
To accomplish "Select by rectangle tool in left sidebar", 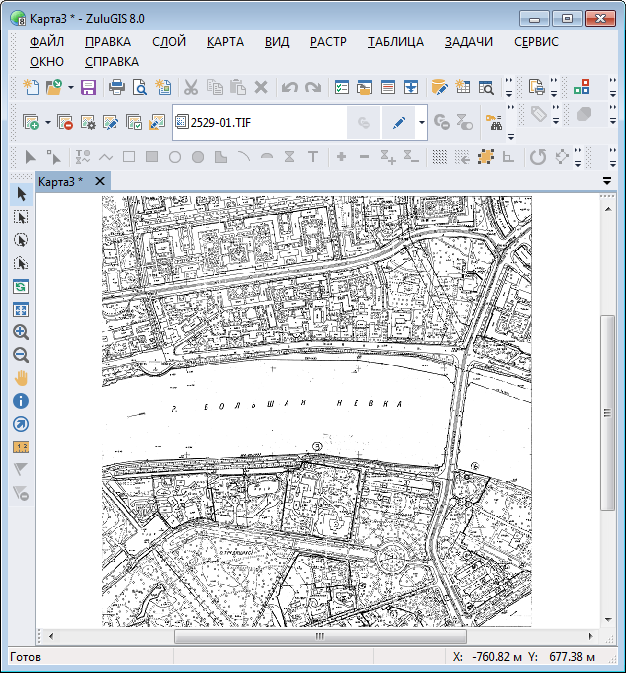I will (21, 217).
